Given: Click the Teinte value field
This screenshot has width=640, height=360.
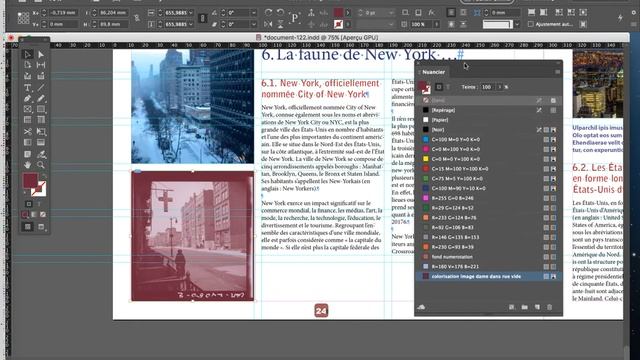Looking at the screenshot, I should tap(487, 87).
